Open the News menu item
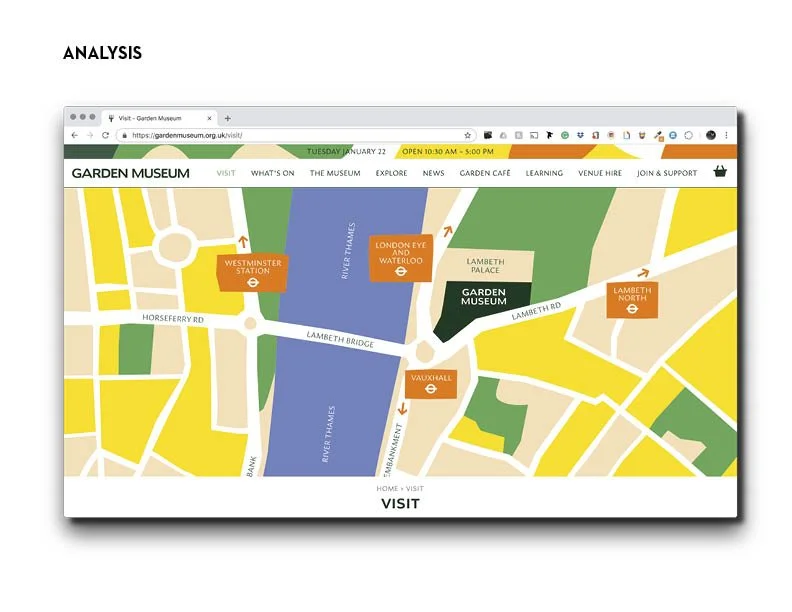This screenshot has width=792, height=612. [x=433, y=173]
